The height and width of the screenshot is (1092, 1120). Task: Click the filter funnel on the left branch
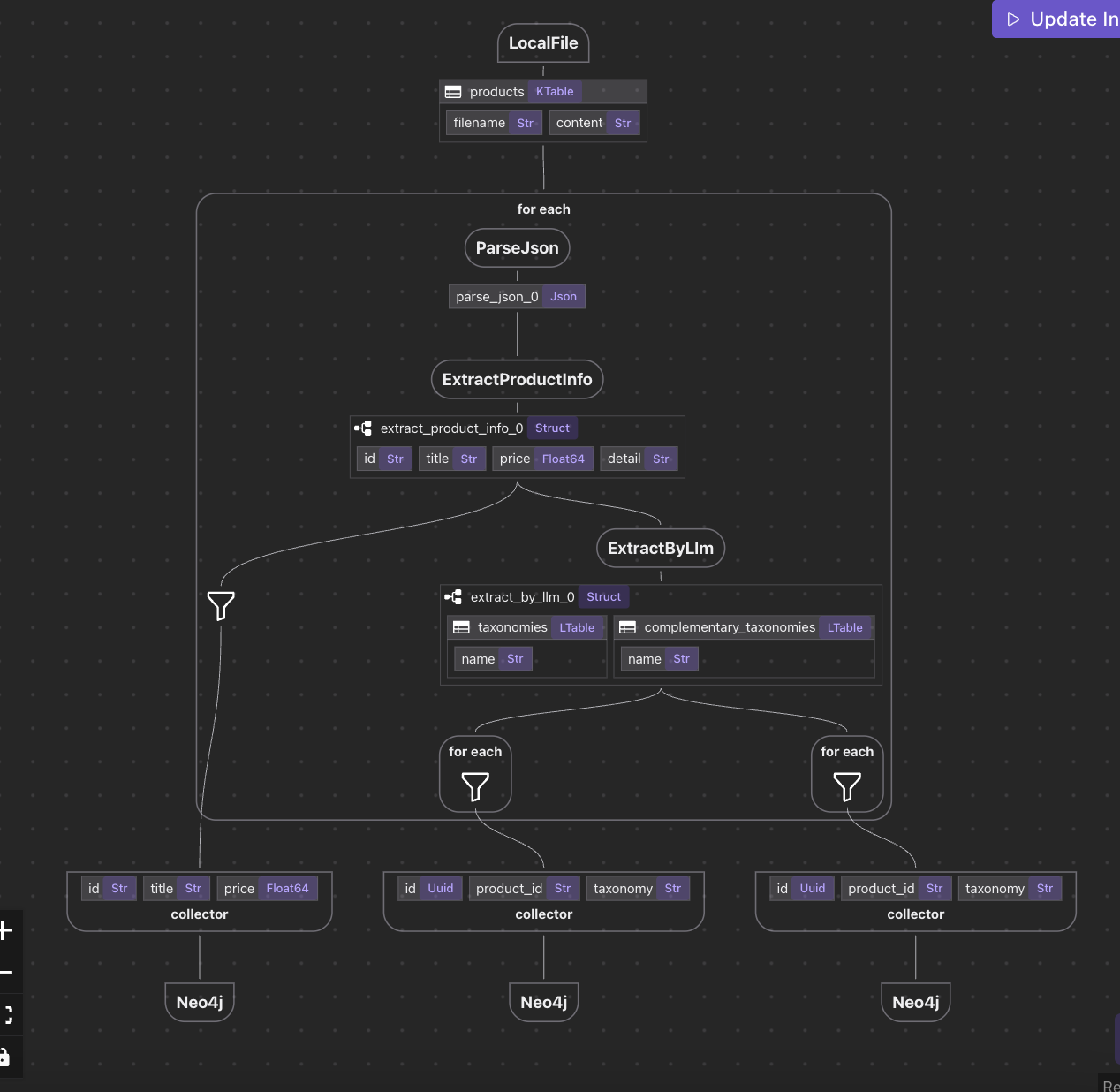point(221,606)
